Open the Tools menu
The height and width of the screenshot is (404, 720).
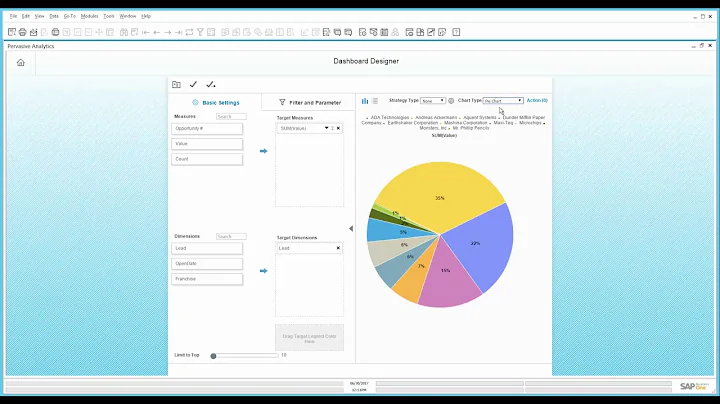(109, 16)
